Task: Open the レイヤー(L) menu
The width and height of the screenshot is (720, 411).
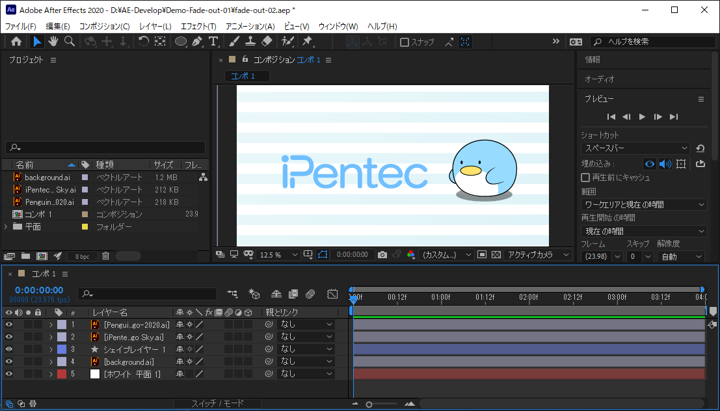Action: [x=155, y=26]
